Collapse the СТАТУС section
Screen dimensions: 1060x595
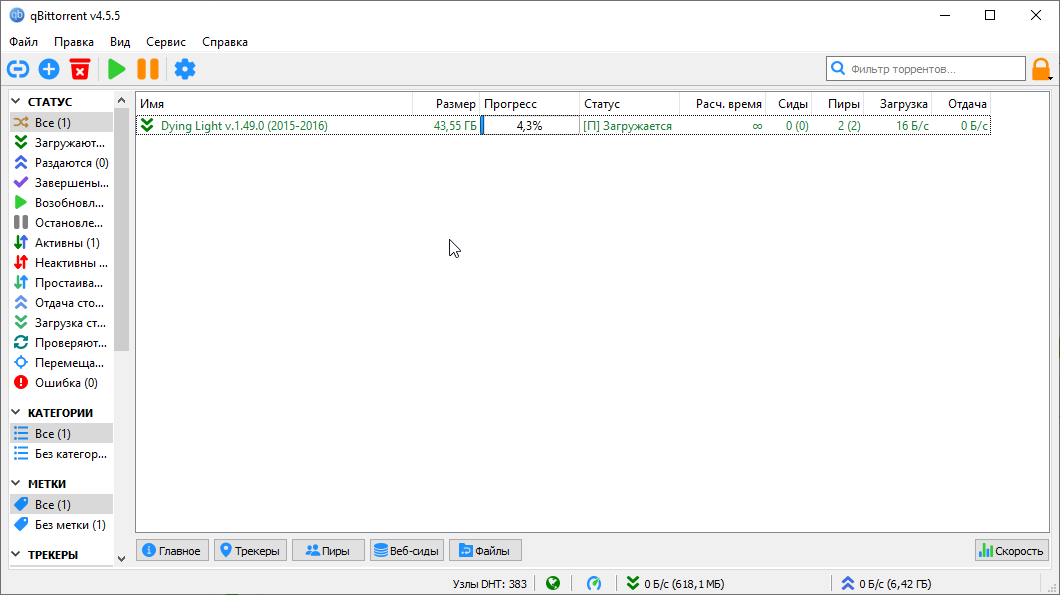[x=17, y=102]
